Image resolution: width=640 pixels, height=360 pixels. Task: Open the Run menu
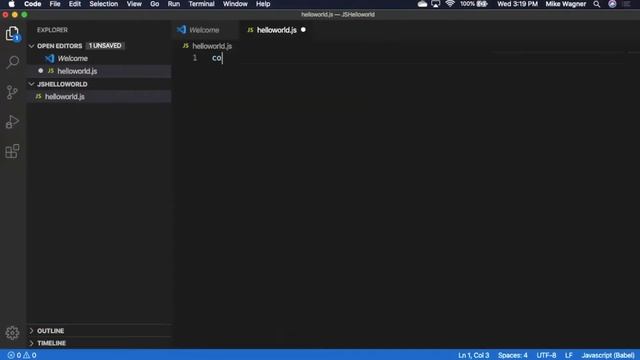point(174,4)
